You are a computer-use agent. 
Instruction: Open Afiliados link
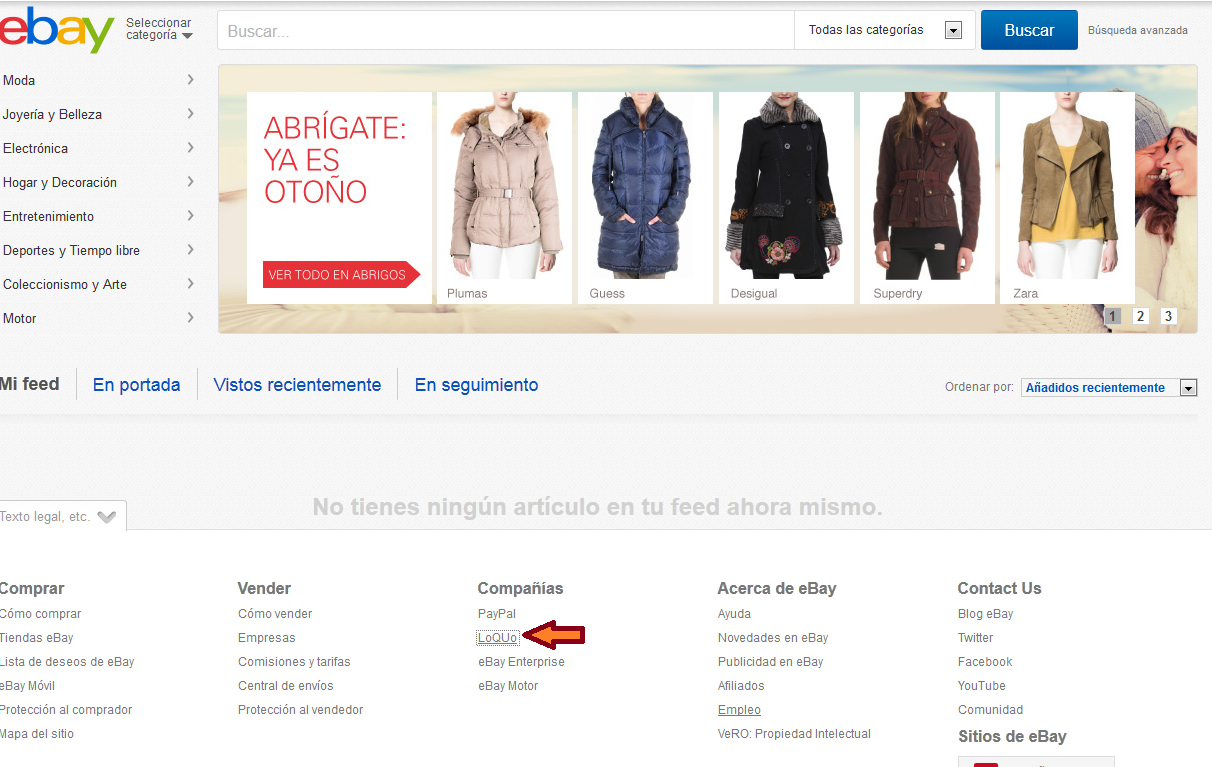coord(741,686)
